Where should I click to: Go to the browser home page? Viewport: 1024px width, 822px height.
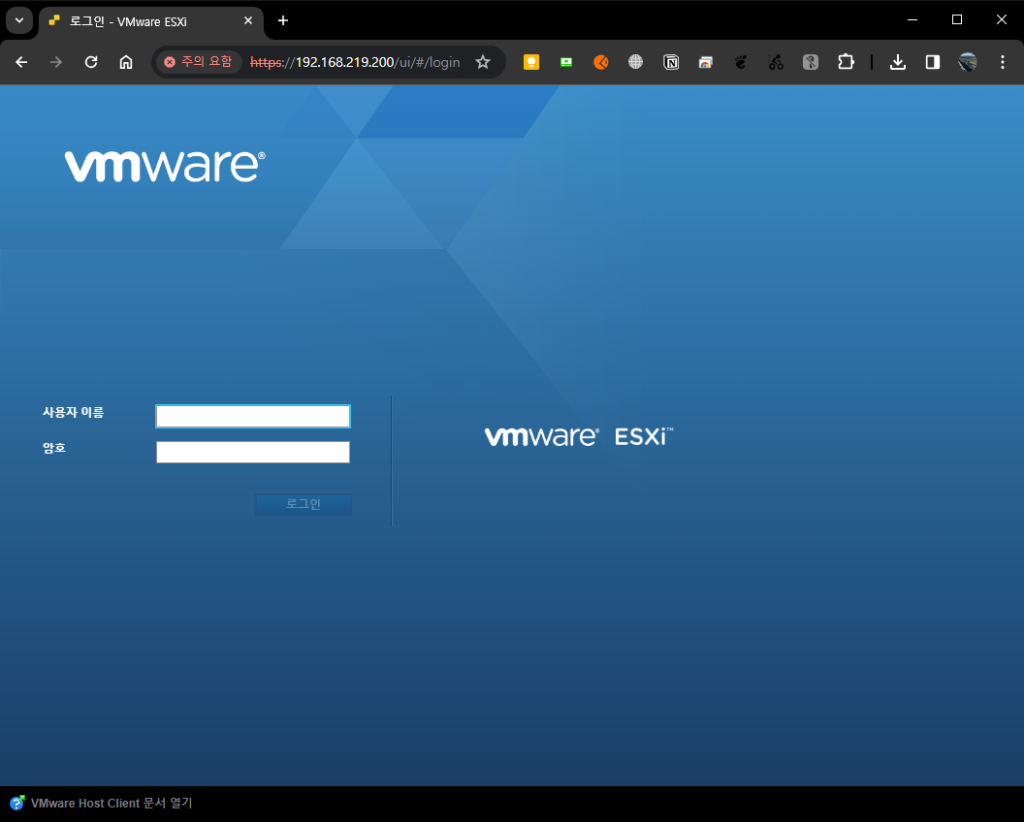[x=126, y=62]
